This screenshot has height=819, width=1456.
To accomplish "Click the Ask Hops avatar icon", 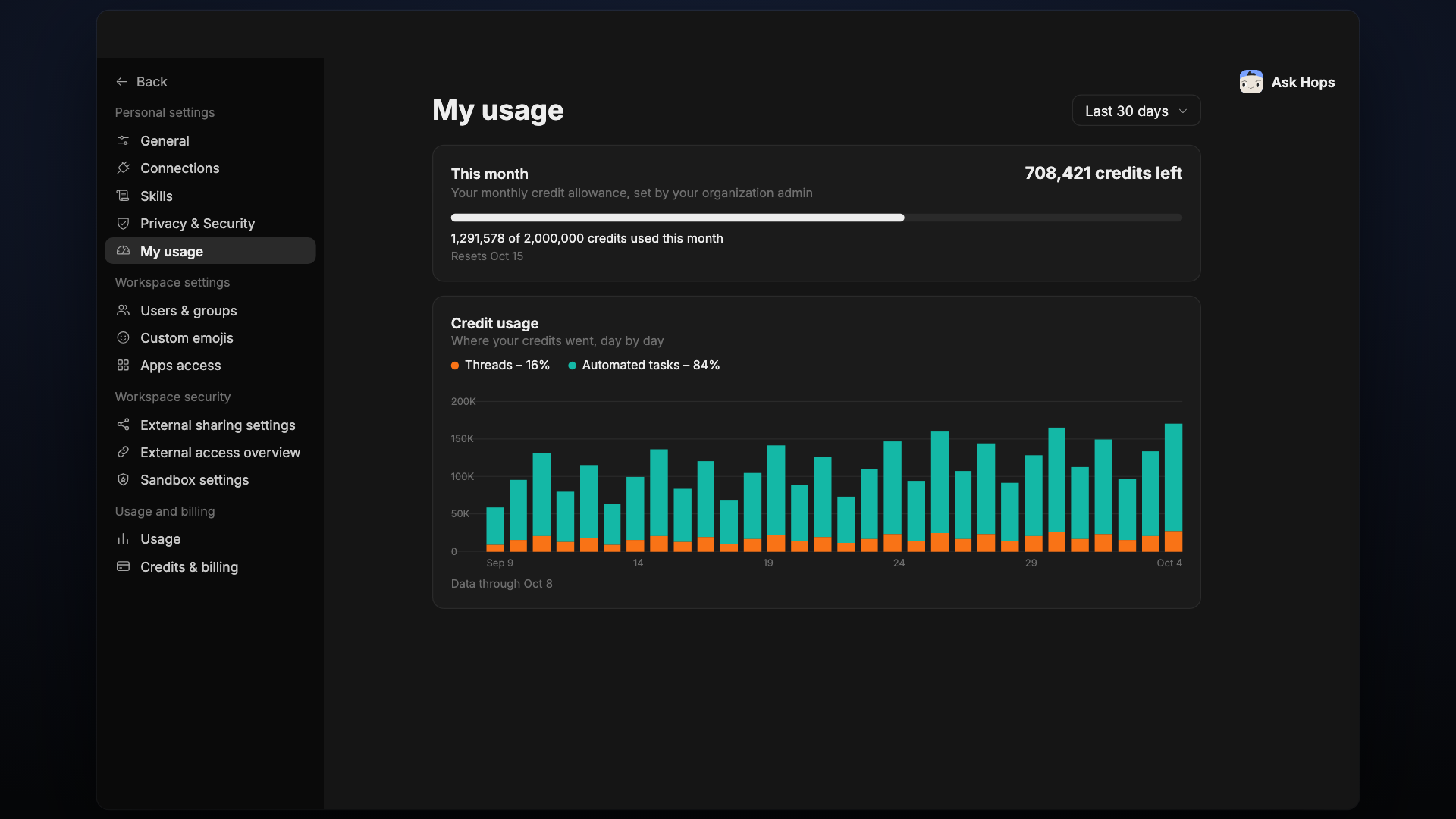I will point(1251,82).
